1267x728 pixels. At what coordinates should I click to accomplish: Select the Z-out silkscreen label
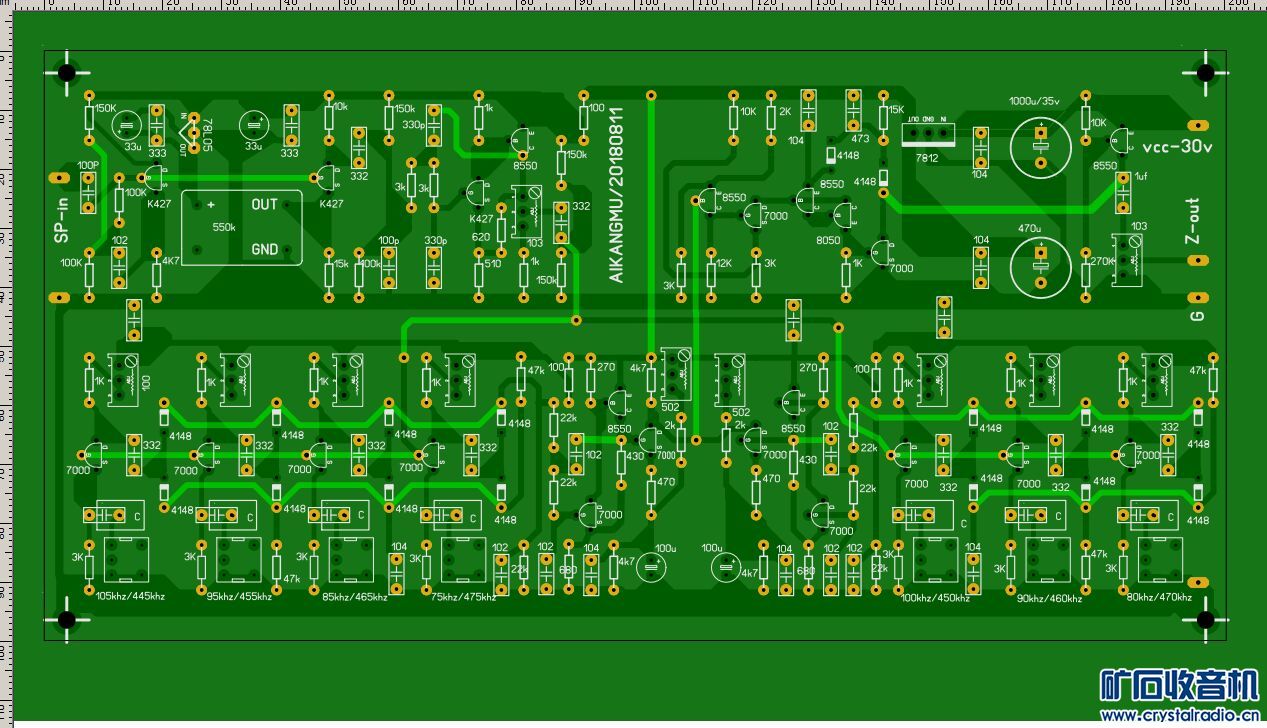1192,221
